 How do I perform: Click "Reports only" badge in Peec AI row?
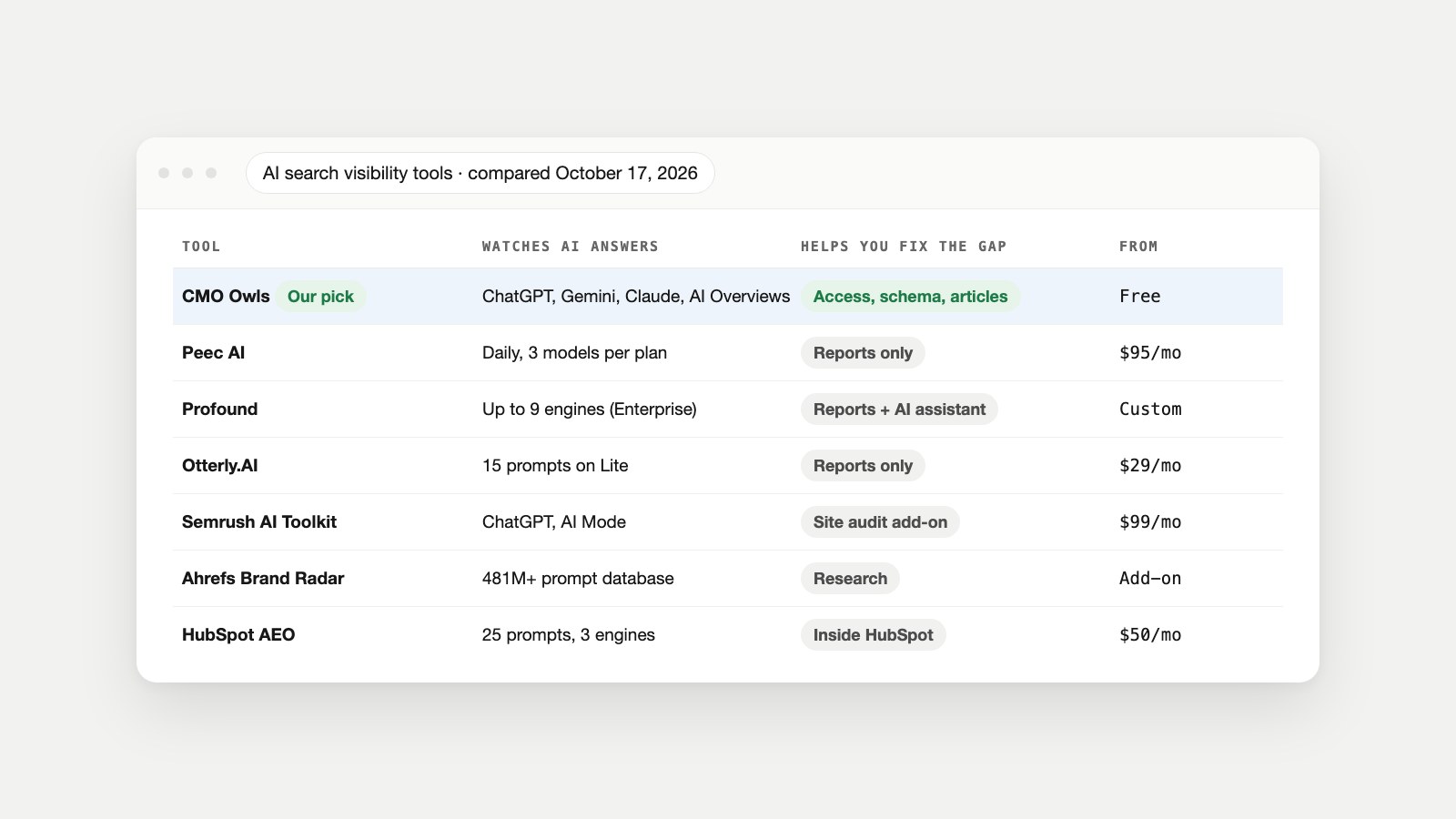[x=863, y=353]
